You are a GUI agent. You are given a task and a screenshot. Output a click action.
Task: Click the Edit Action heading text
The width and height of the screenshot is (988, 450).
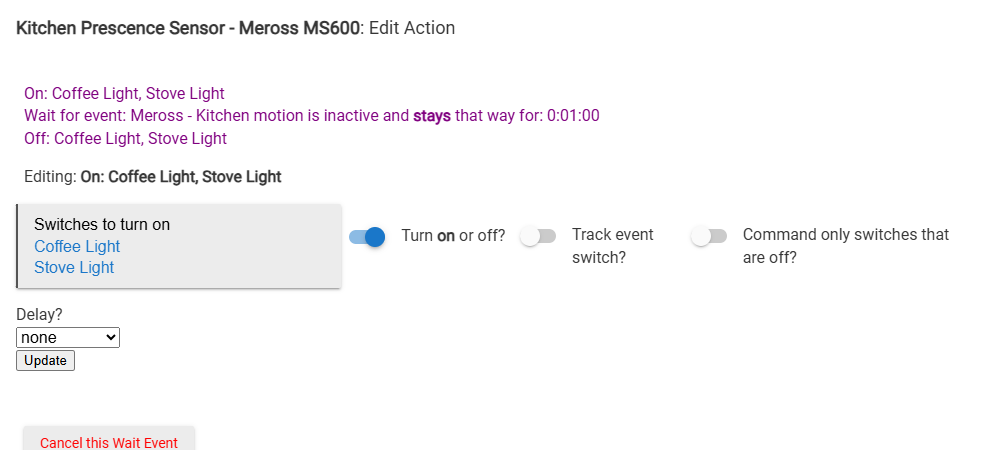[x=412, y=28]
